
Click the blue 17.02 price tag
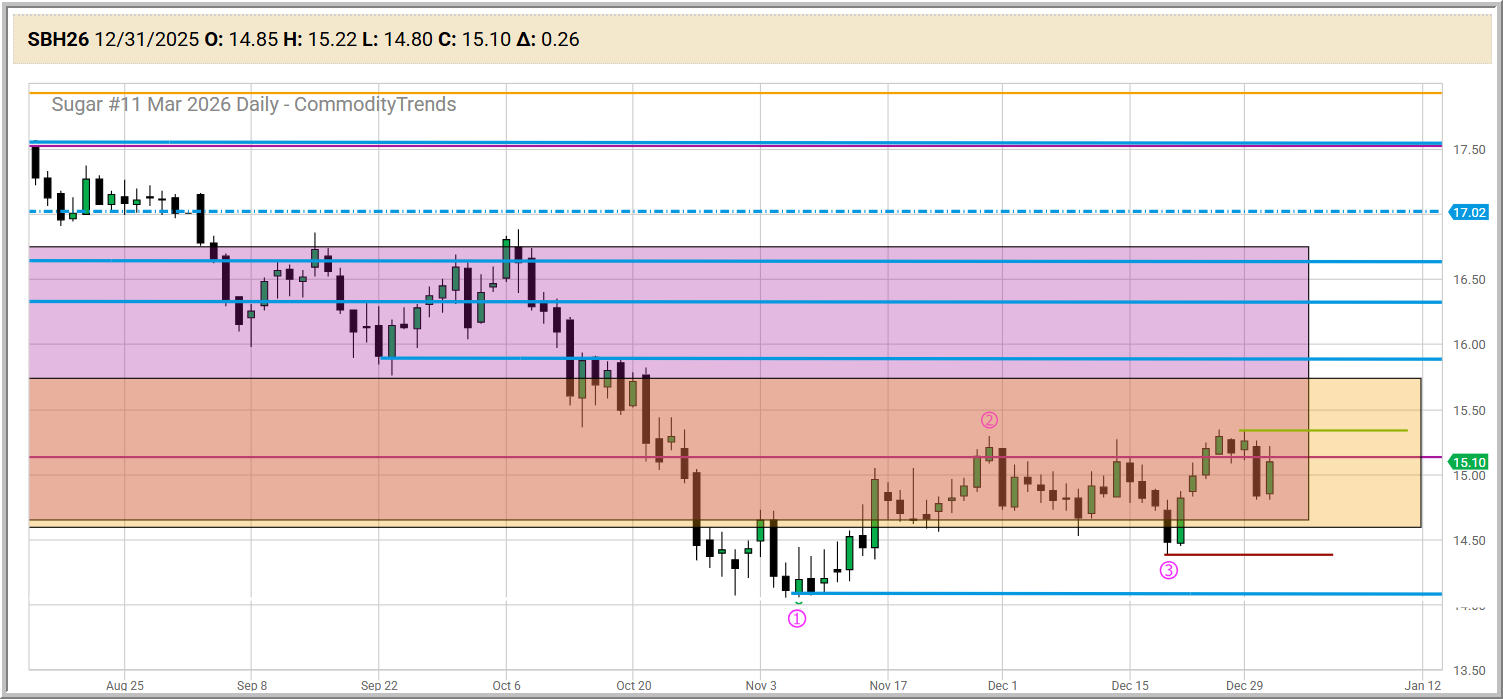click(1468, 212)
